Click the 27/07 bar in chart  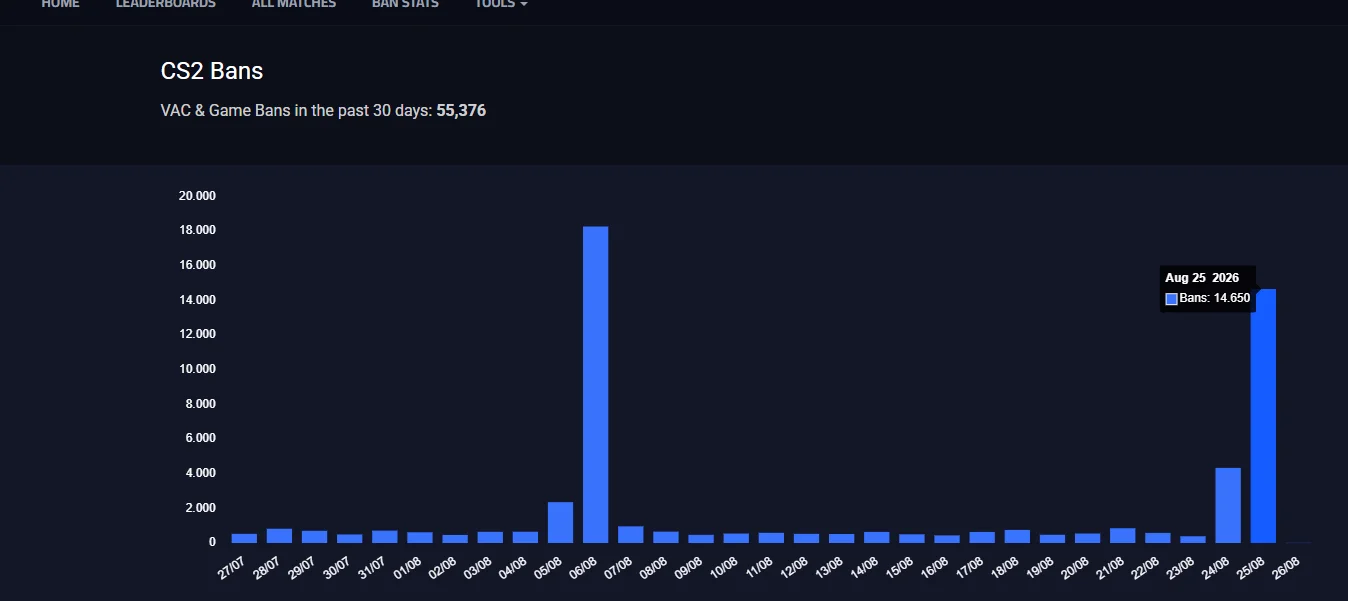pyautogui.click(x=244, y=538)
